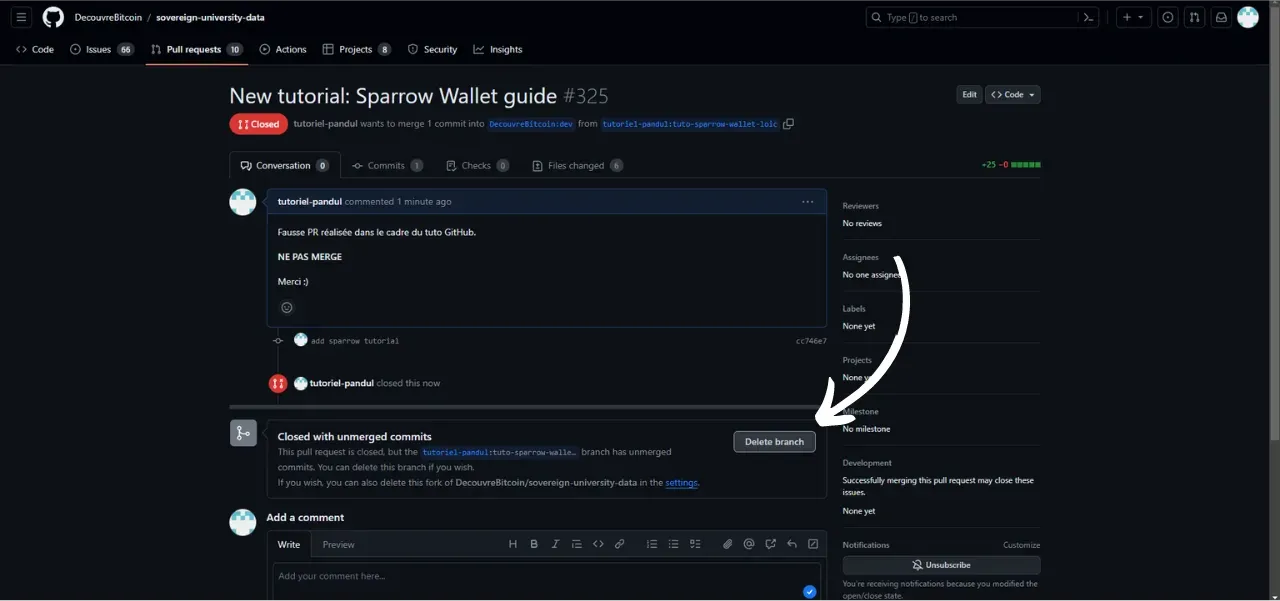
Task: Click the comment text area
Action: 540,580
